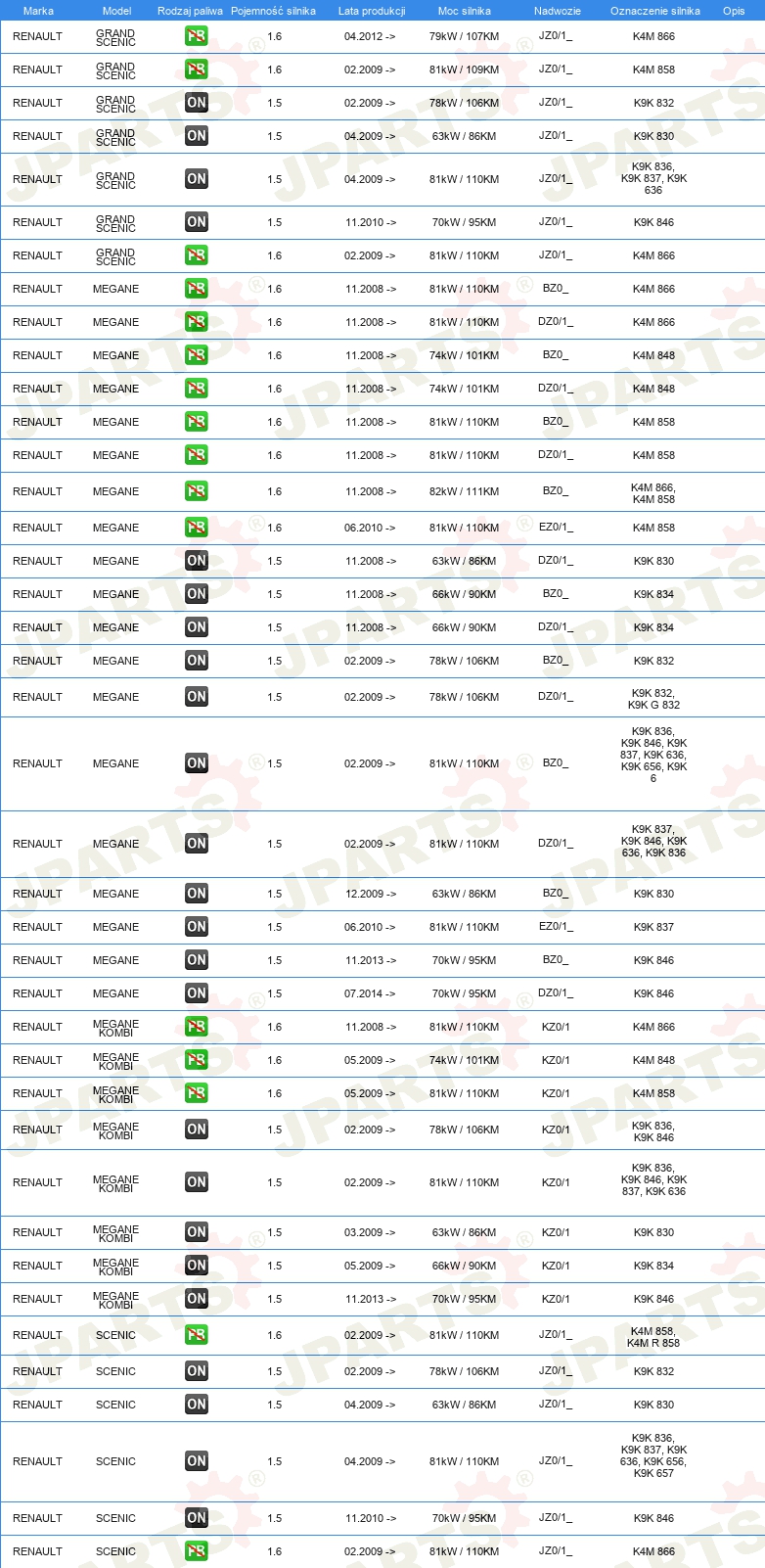Select the 'K4M 866, K4M 858' engine cell
765x1568 pixels.
pos(653,493)
